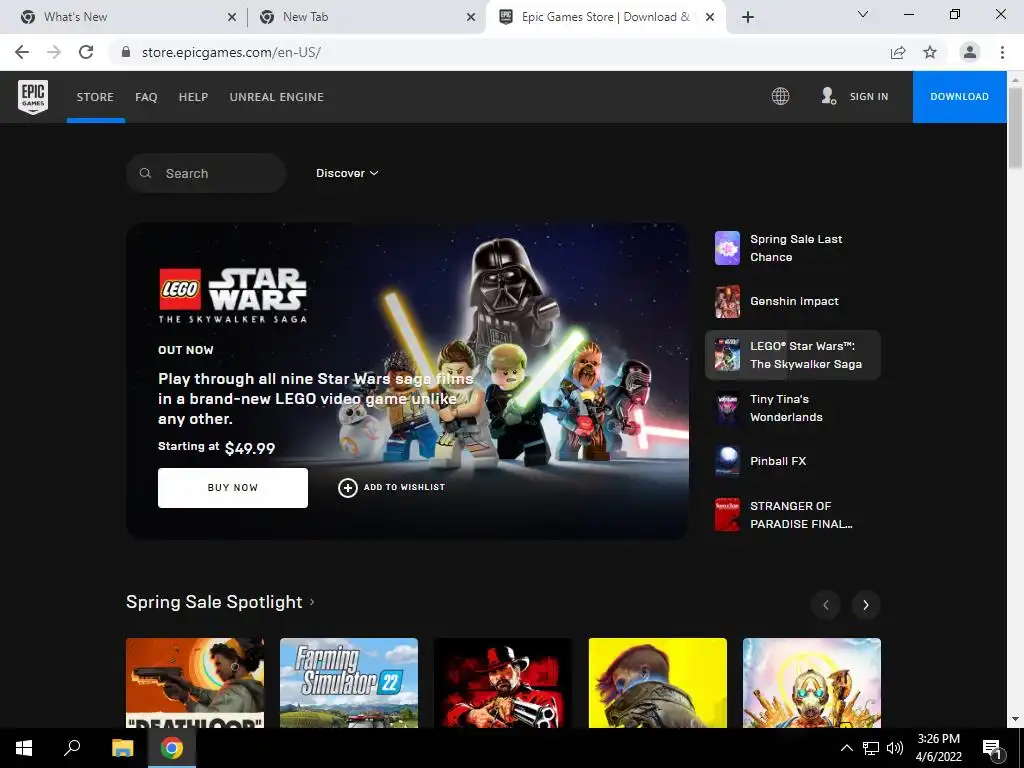This screenshot has height=768, width=1024.
Task: Click the user avatar icon beside Sign In
Action: (828, 96)
